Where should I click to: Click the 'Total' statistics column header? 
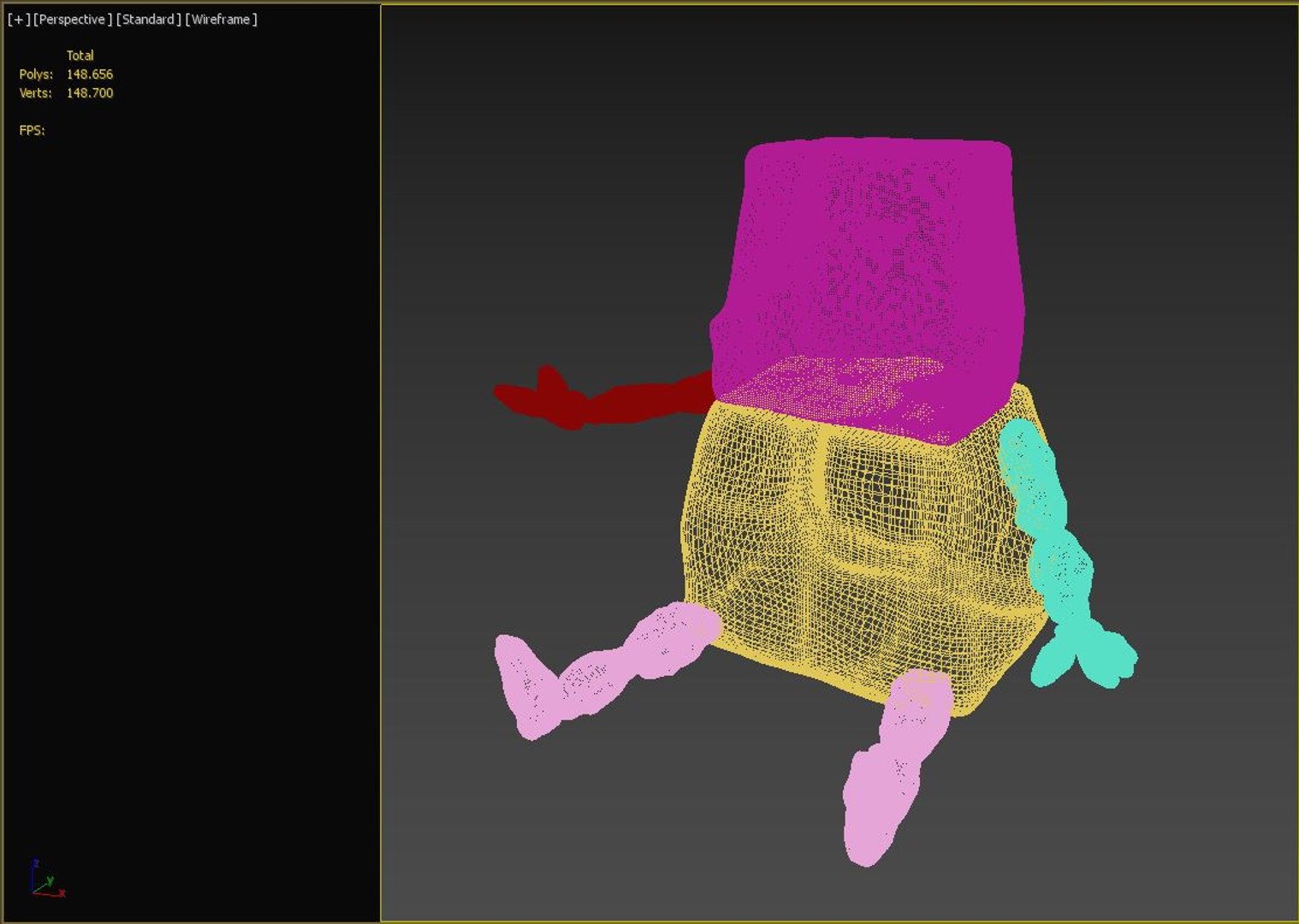point(80,56)
